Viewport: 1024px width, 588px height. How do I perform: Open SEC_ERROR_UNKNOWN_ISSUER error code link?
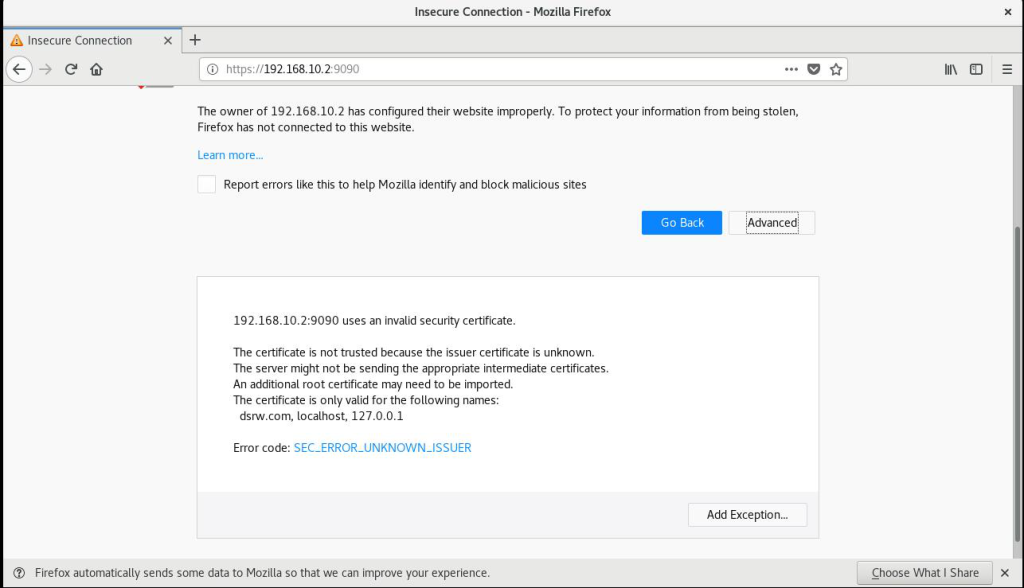click(x=383, y=448)
